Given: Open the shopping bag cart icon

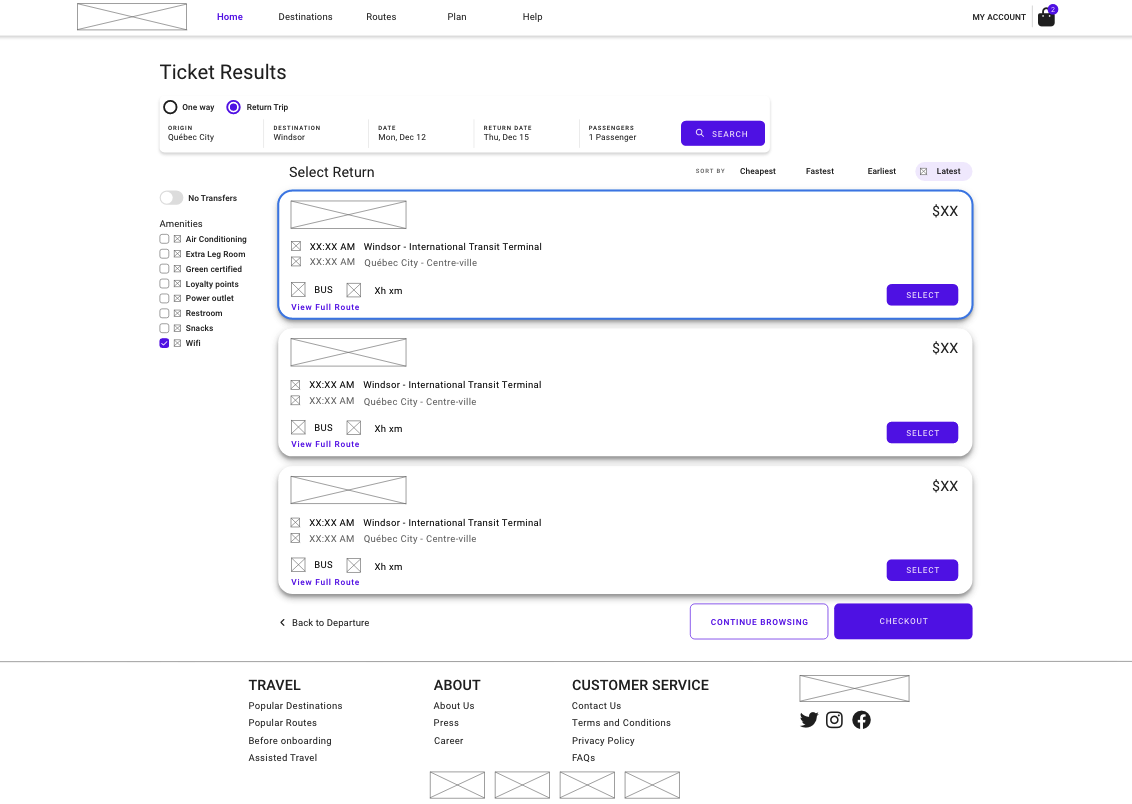Looking at the screenshot, I should tap(1046, 17).
